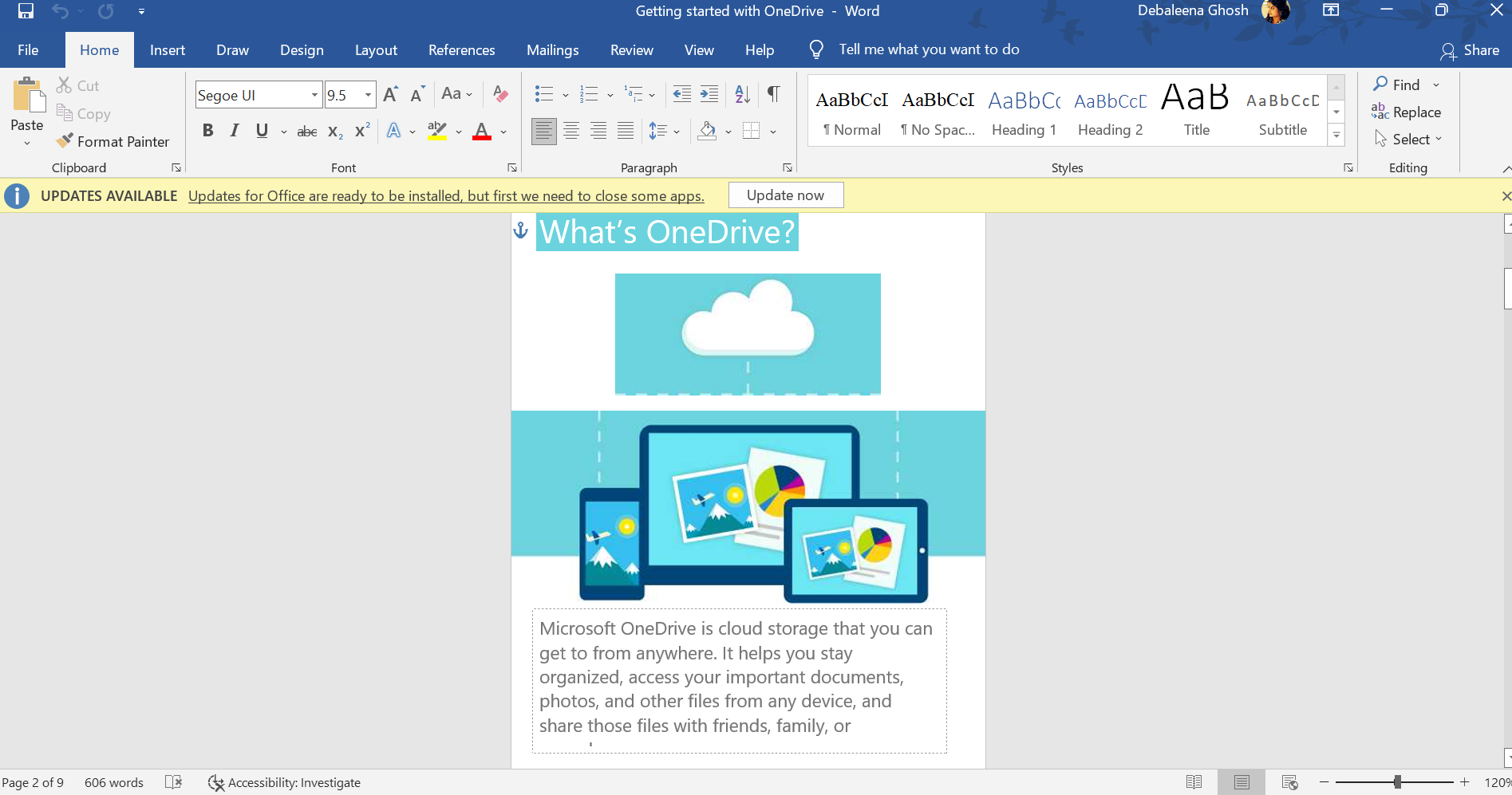Expand the Styles gallery

tap(1336, 136)
